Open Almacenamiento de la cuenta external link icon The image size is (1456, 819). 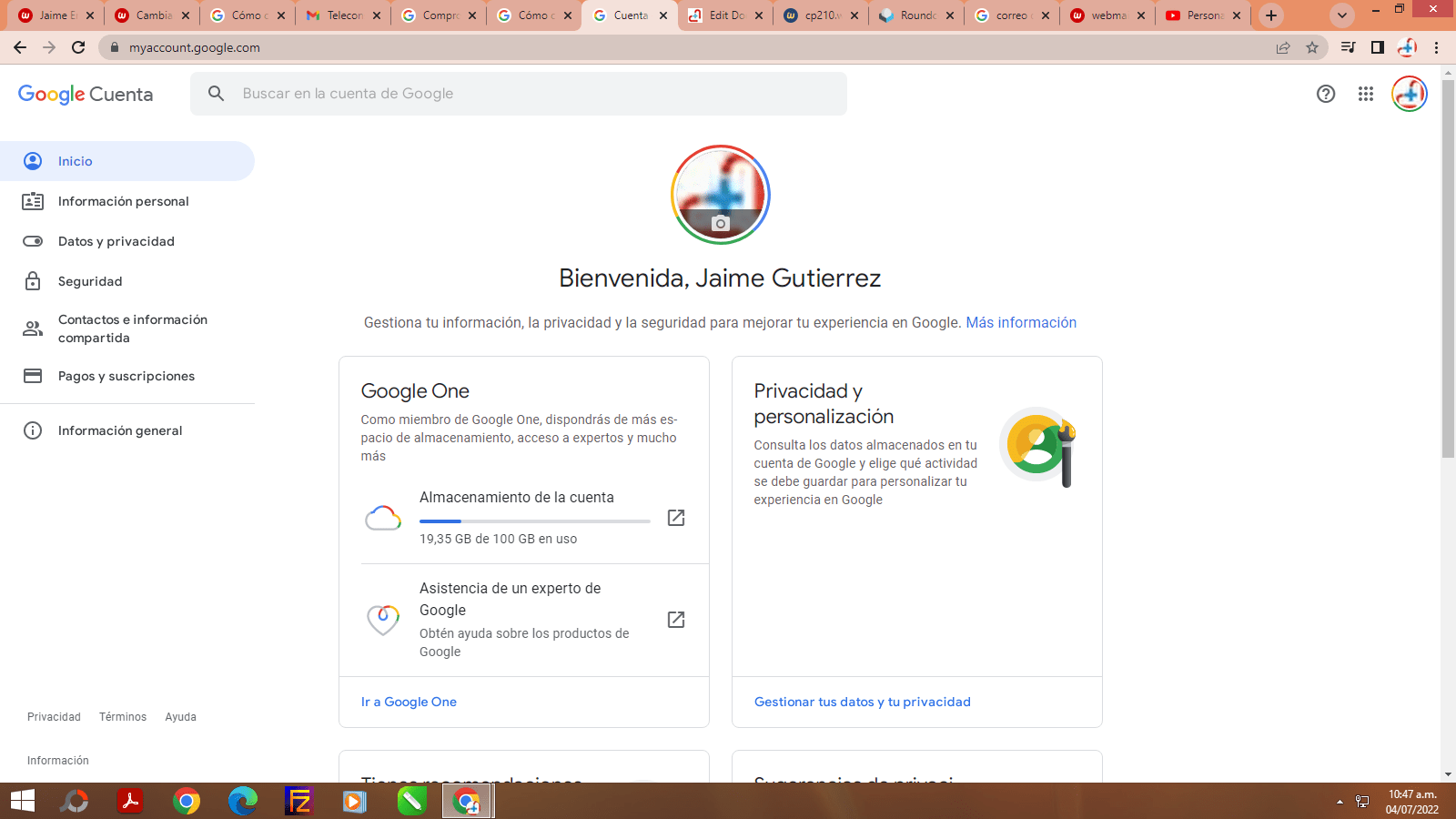676,518
